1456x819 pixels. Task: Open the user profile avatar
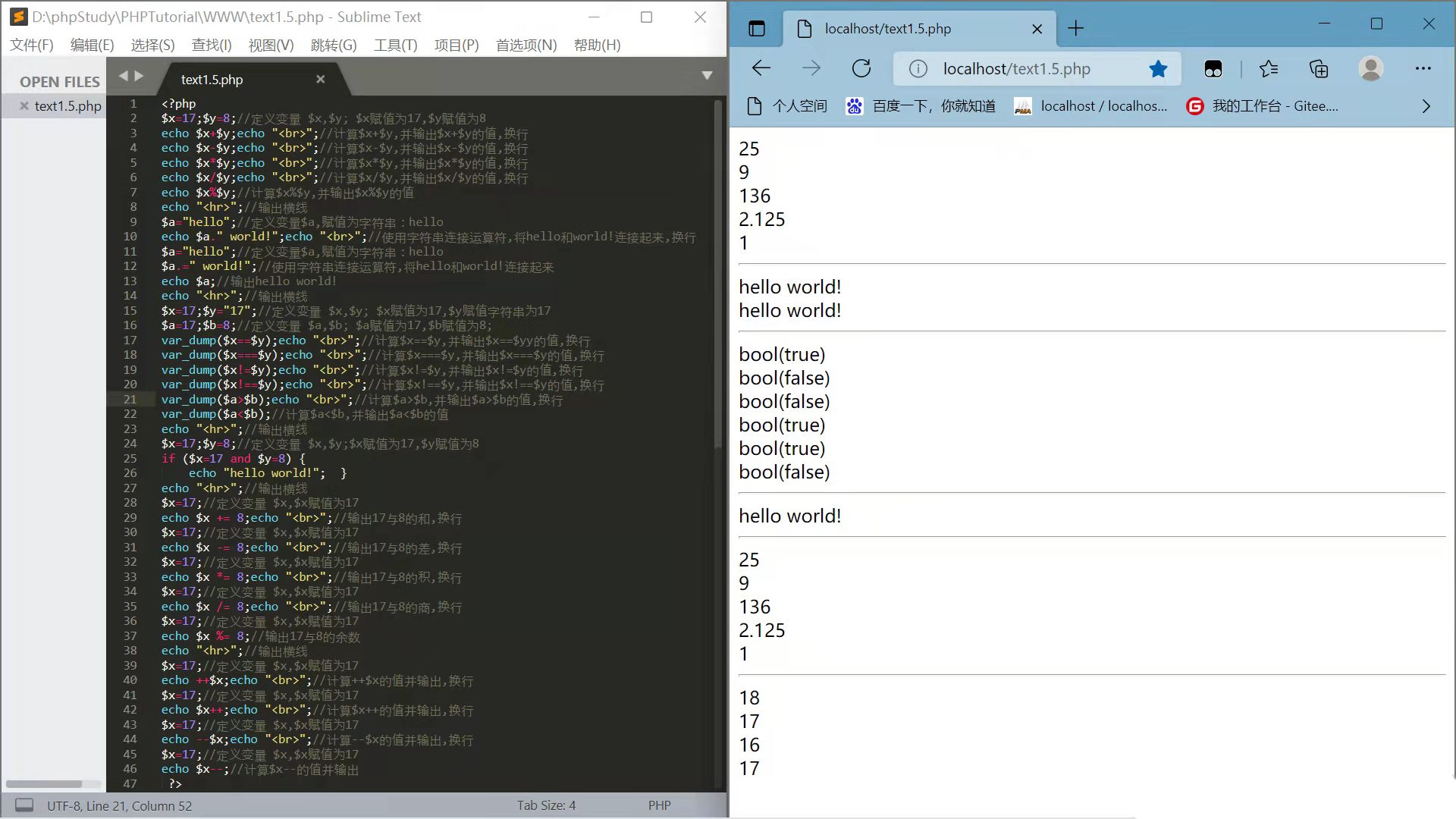(1370, 69)
